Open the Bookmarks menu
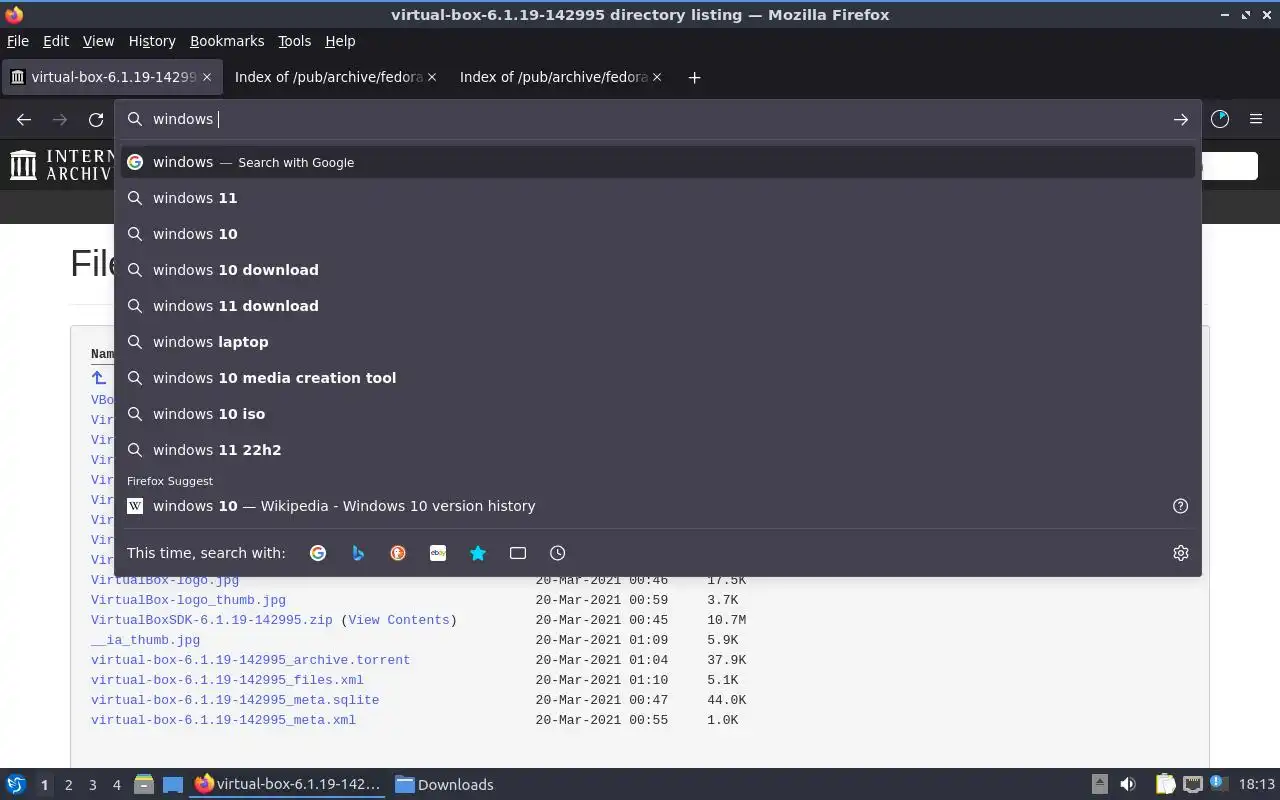The width and height of the screenshot is (1280, 800). pos(227,41)
